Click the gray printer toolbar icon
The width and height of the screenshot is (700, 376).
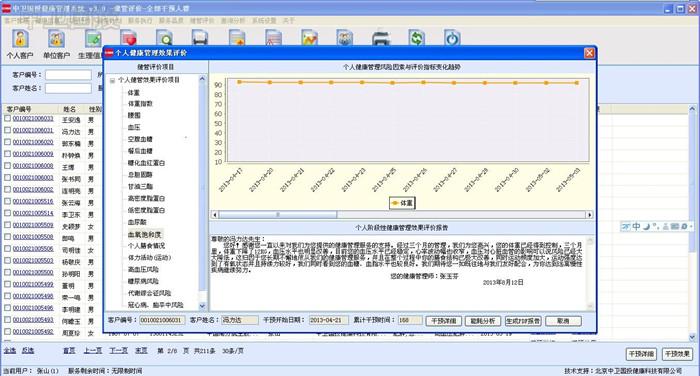tap(381, 38)
